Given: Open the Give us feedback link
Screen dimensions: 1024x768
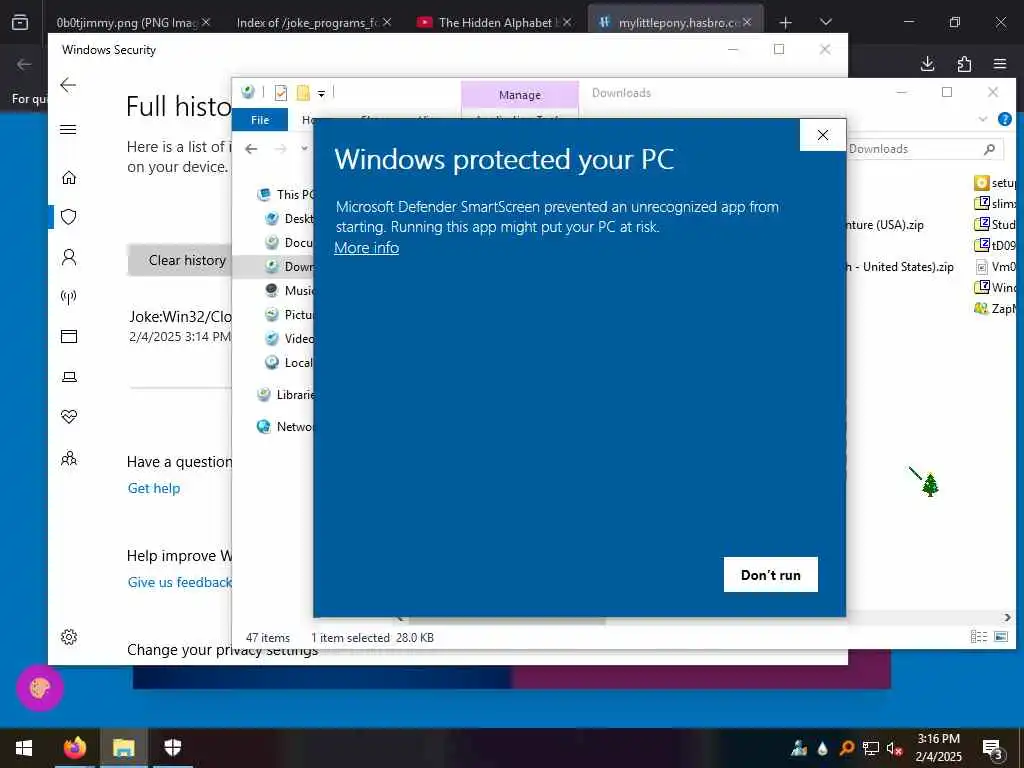Looking at the screenshot, I should [x=180, y=583].
